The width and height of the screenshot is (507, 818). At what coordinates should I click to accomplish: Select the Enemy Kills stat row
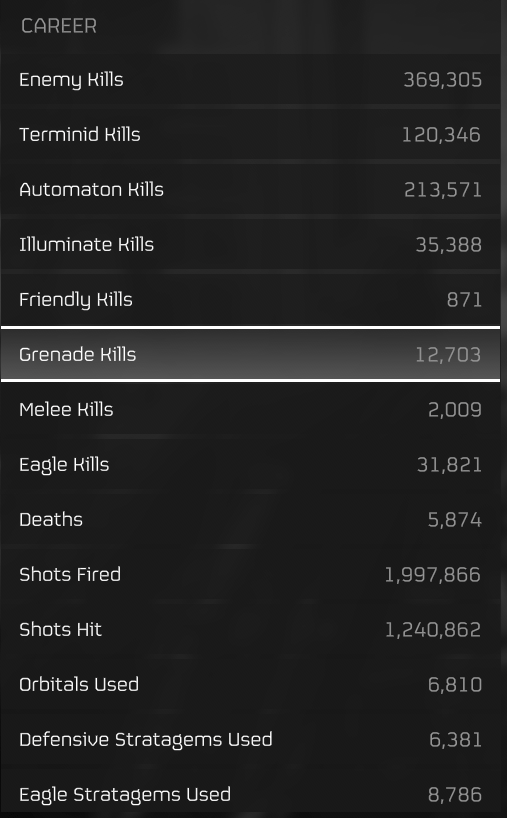(250, 80)
